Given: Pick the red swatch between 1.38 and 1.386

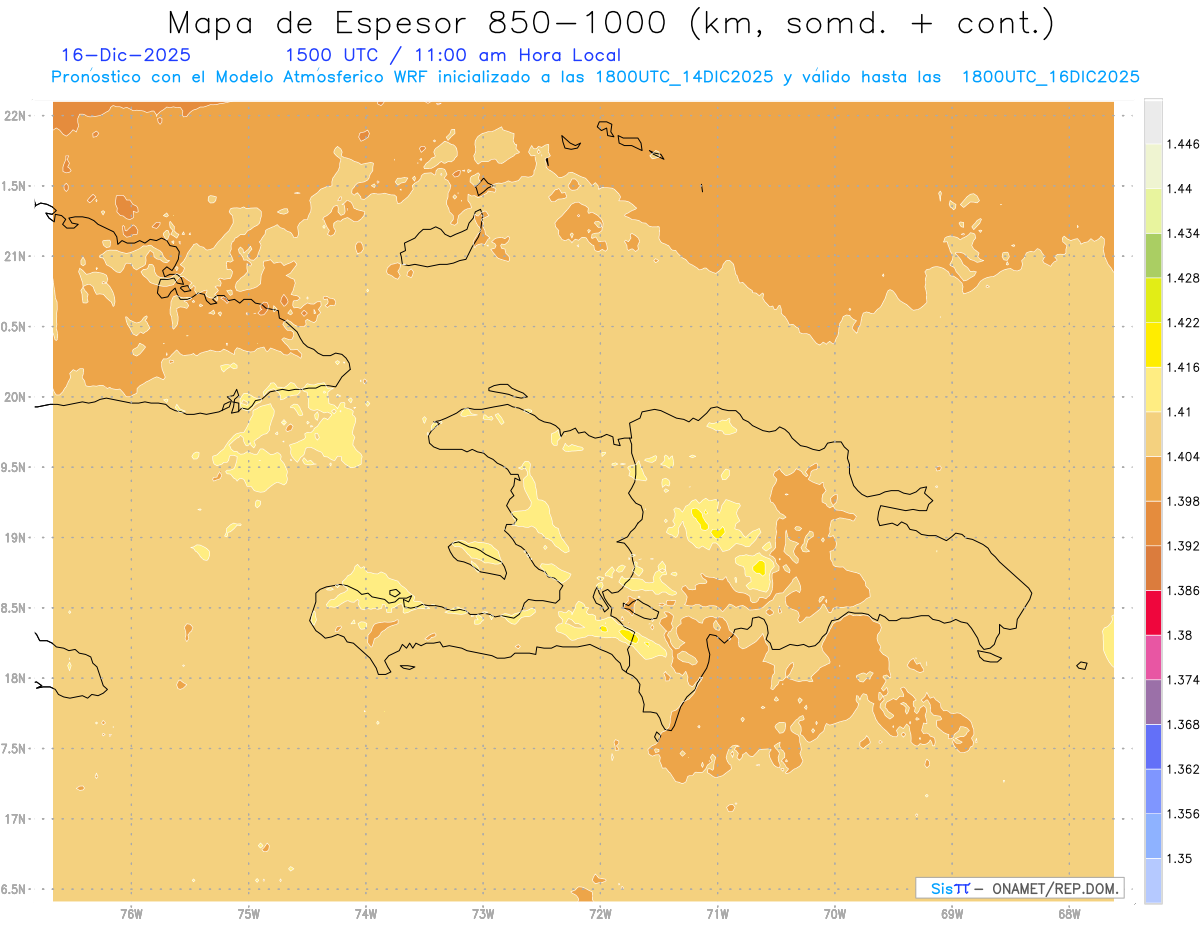Looking at the screenshot, I should pyautogui.click(x=1153, y=613).
